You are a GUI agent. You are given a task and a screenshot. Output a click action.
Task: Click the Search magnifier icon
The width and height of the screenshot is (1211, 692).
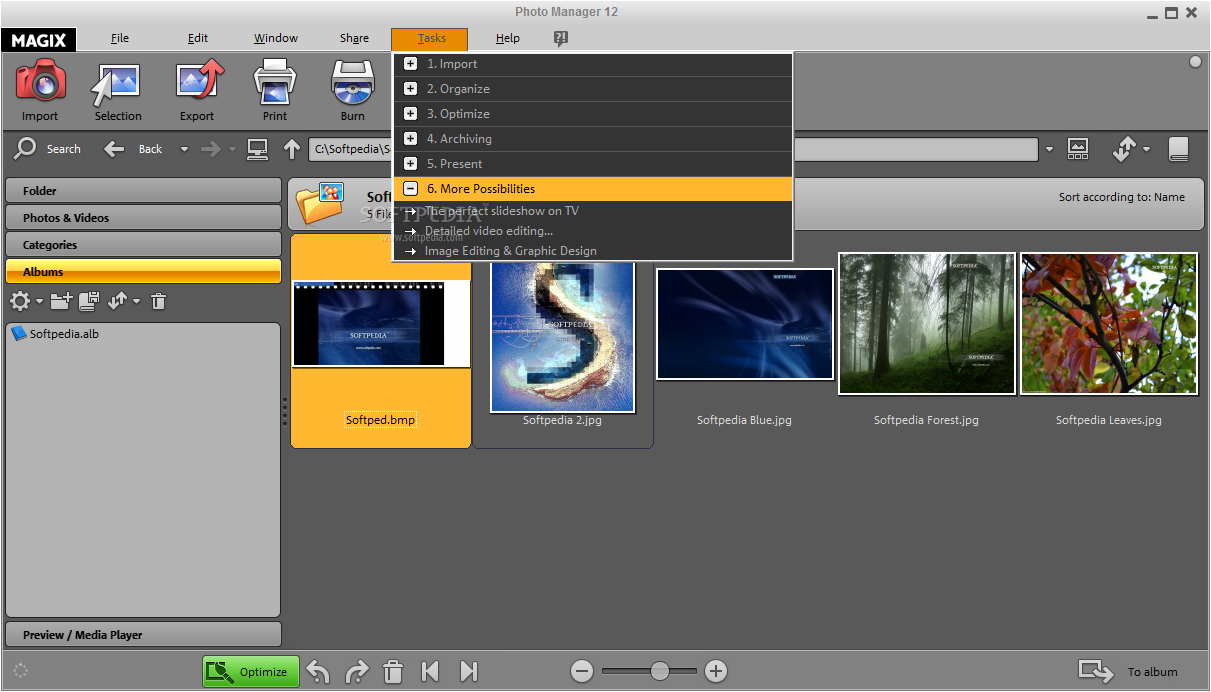pos(25,149)
